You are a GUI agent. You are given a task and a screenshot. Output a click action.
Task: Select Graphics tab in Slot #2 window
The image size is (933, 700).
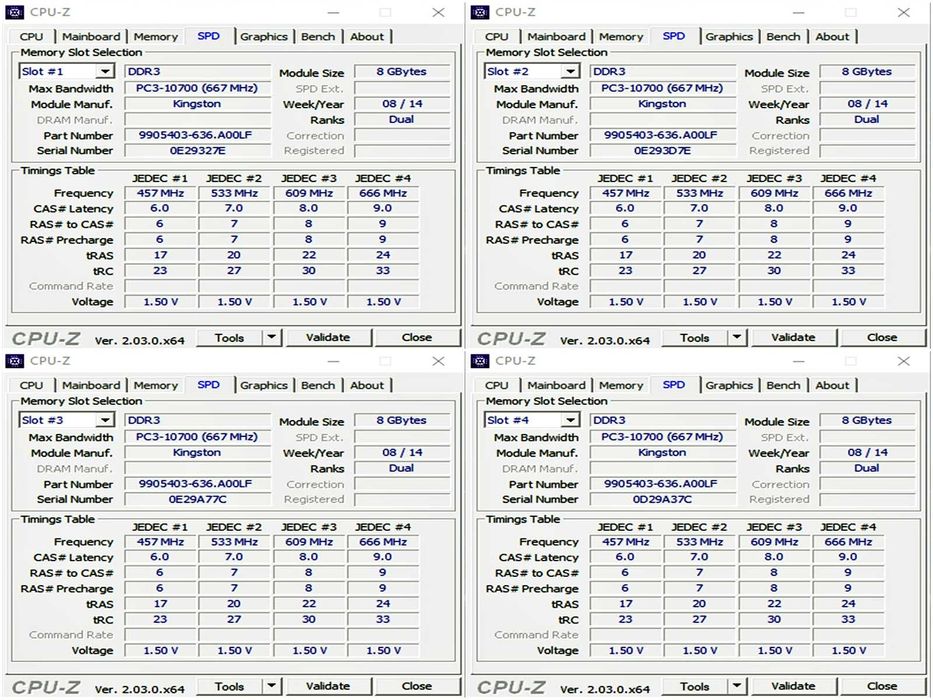[729, 36]
